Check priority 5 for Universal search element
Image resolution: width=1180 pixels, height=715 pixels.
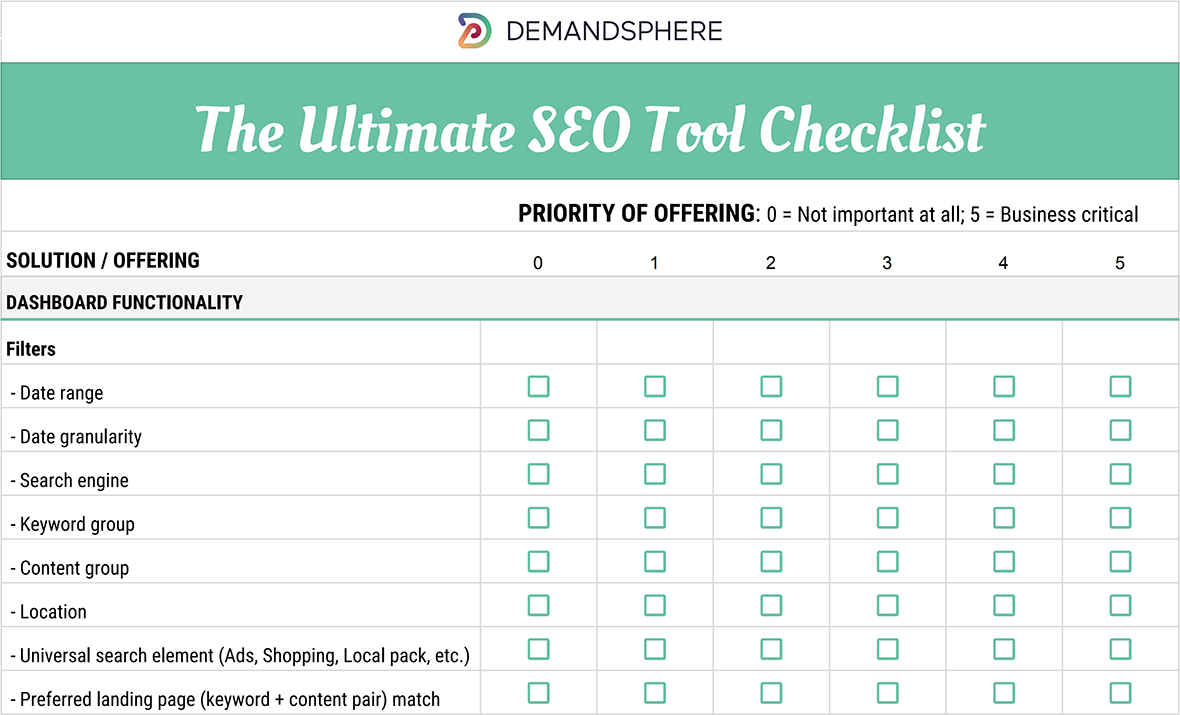point(1120,649)
